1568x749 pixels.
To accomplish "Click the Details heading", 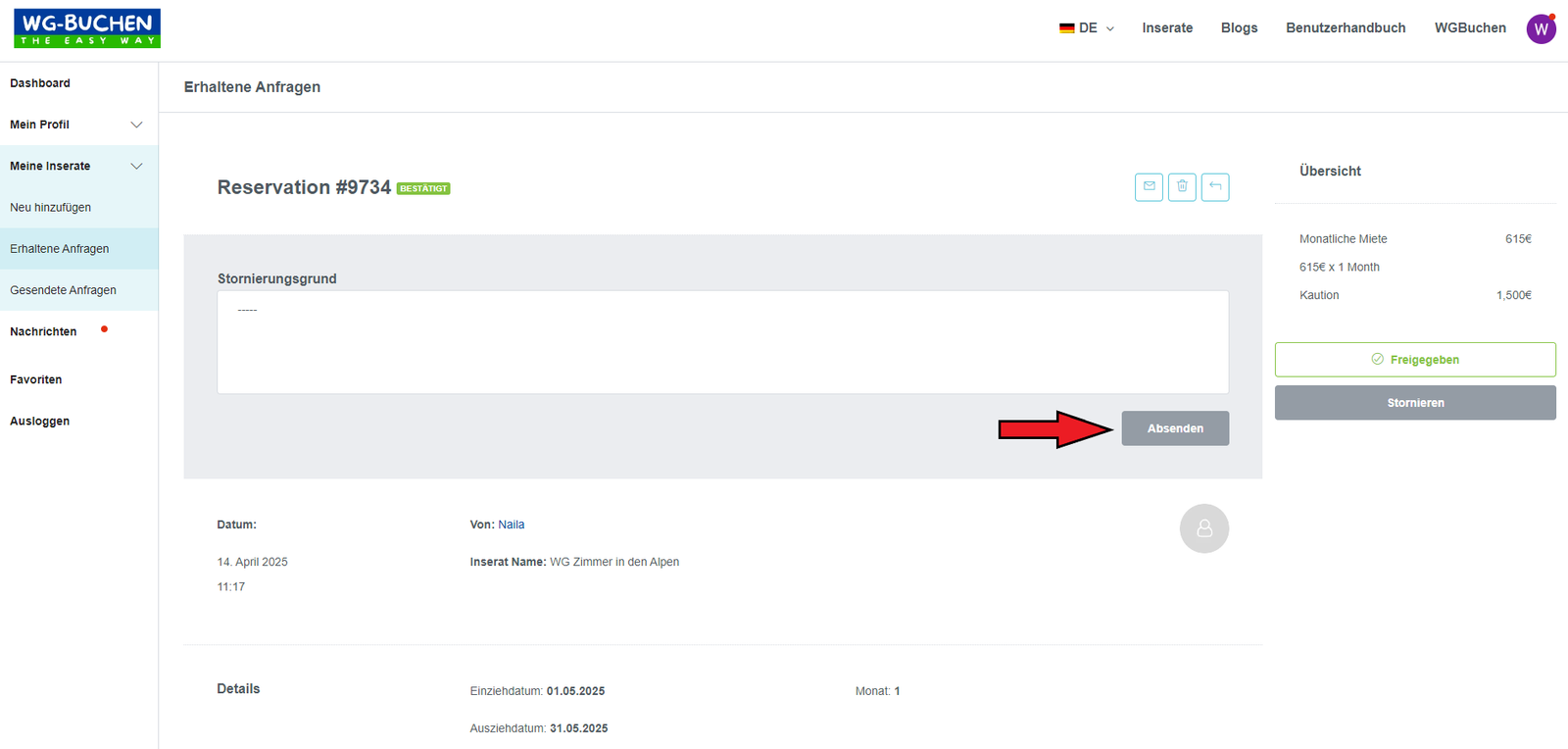I will tap(238, 689).
